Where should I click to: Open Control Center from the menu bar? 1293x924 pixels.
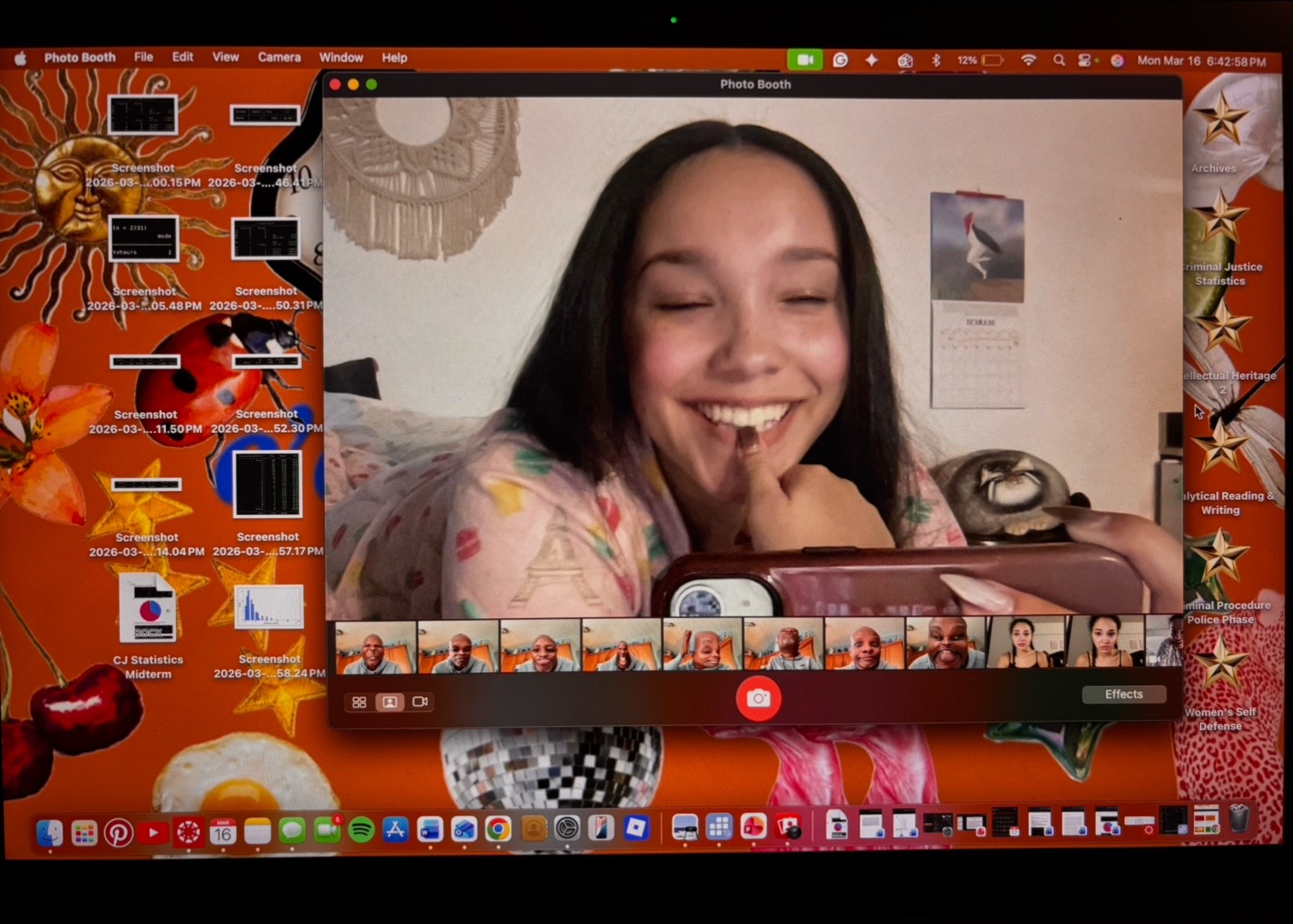pyautogui.click(x=1085, y=61)
